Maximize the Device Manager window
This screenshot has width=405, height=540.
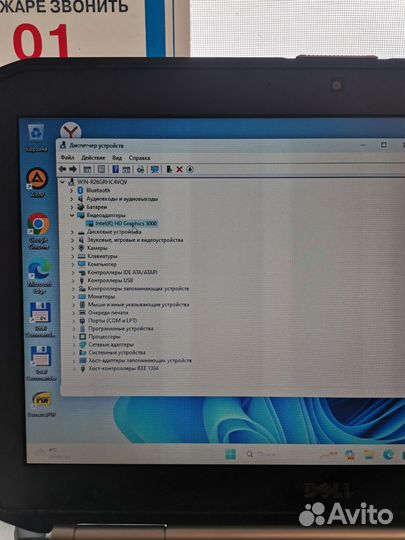384,145
